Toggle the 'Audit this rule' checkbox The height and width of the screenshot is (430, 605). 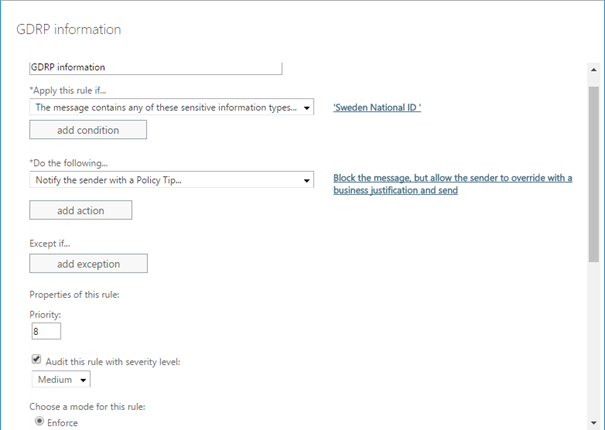[37, 360]
